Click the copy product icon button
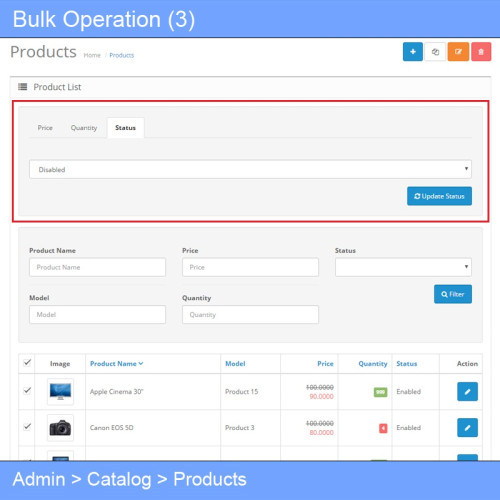Image resolution: width=500 pixels, height=500 pixels. (435, 52)
